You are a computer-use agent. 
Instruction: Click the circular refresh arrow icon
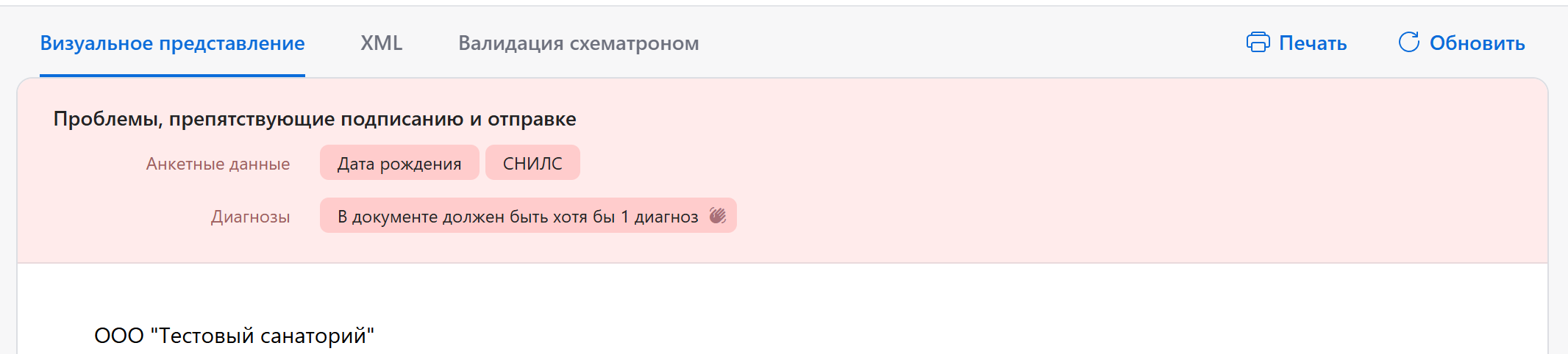coord(1408,43)
